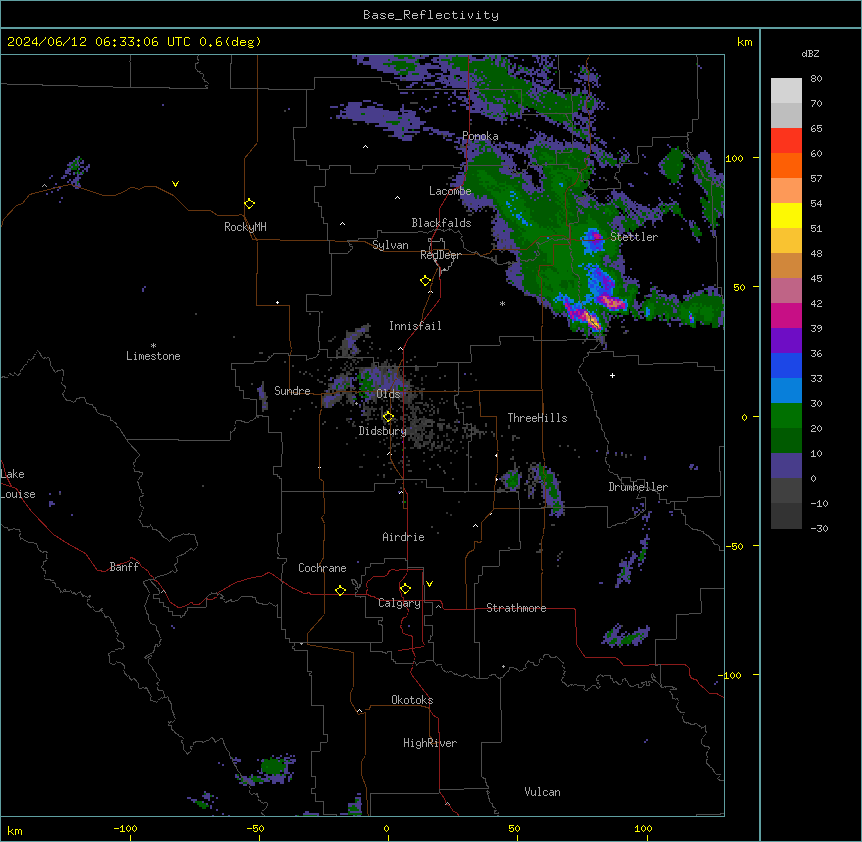The width and height of the screenshot is (862, 842).
Task: Click the Olds label
Action: [x=388, y=394]
